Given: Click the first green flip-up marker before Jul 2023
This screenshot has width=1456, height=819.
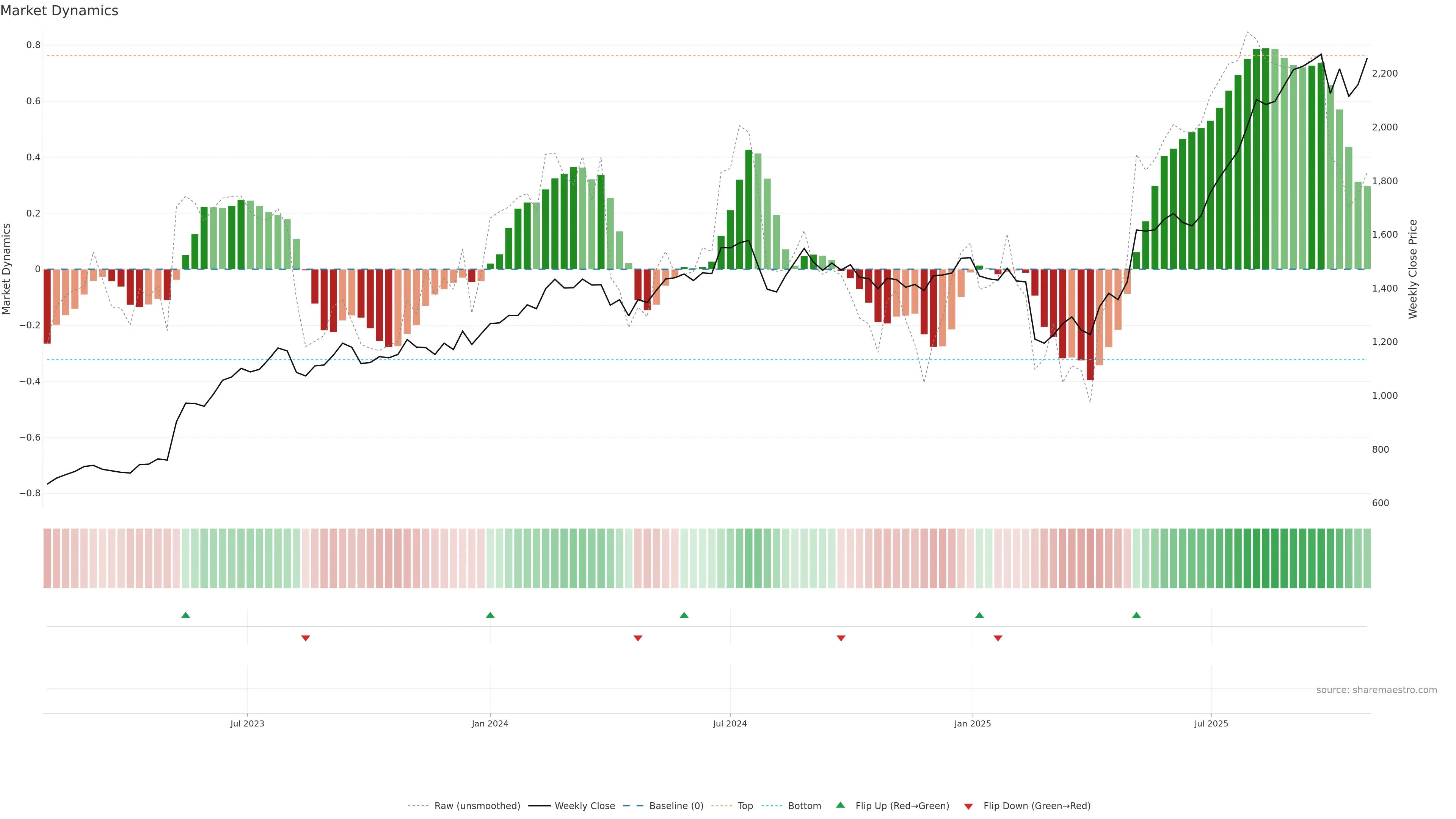Looking at the screenshot, I should tap(185, 615).
